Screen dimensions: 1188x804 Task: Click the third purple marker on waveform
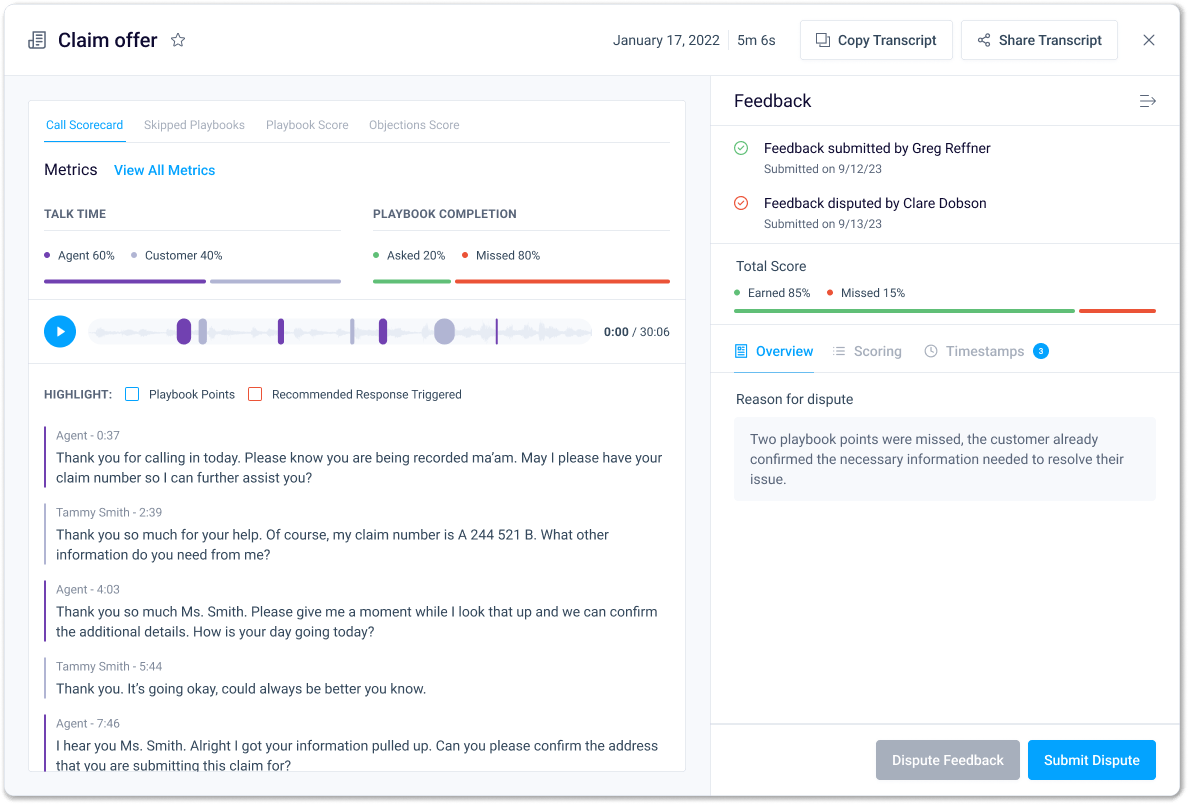coord(383,331)
